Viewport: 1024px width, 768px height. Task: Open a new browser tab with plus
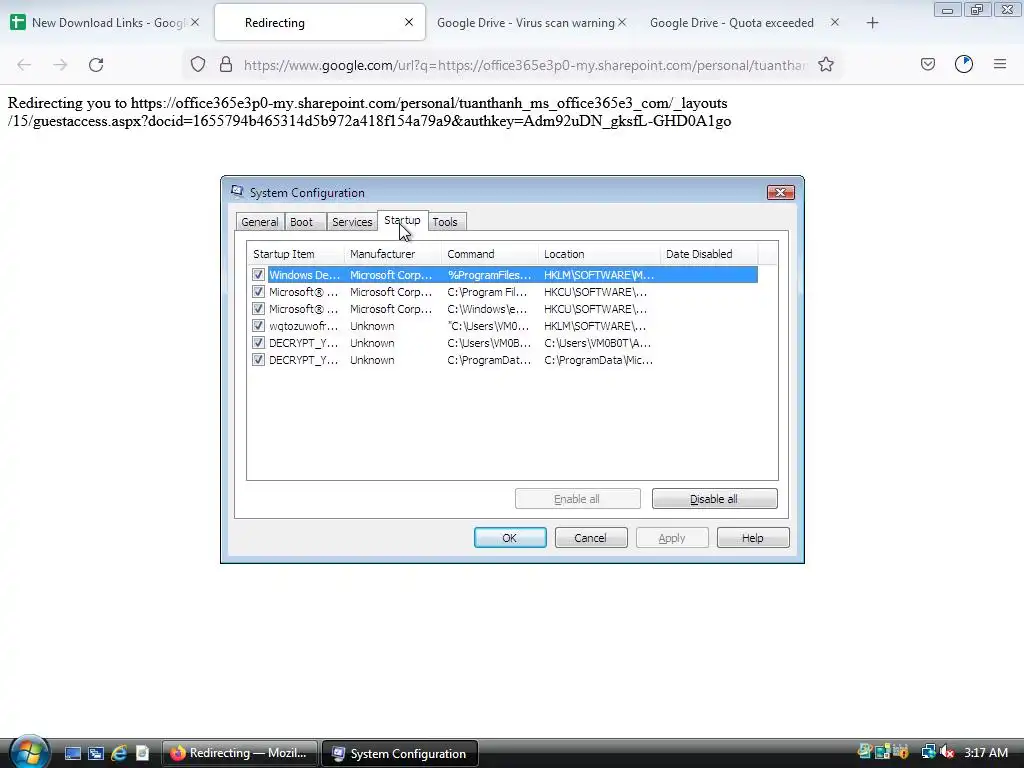[x=872, y=23]
